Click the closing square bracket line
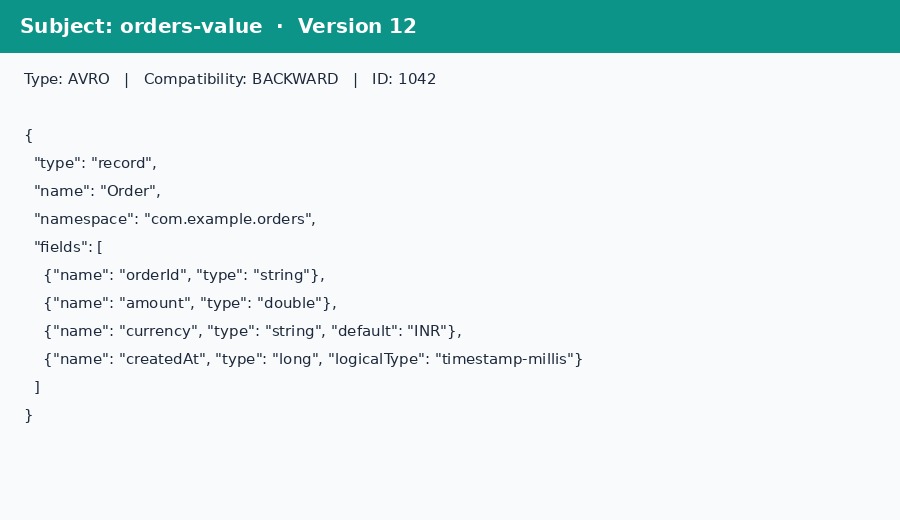The image size is (900, 520). tap(37, 387)
